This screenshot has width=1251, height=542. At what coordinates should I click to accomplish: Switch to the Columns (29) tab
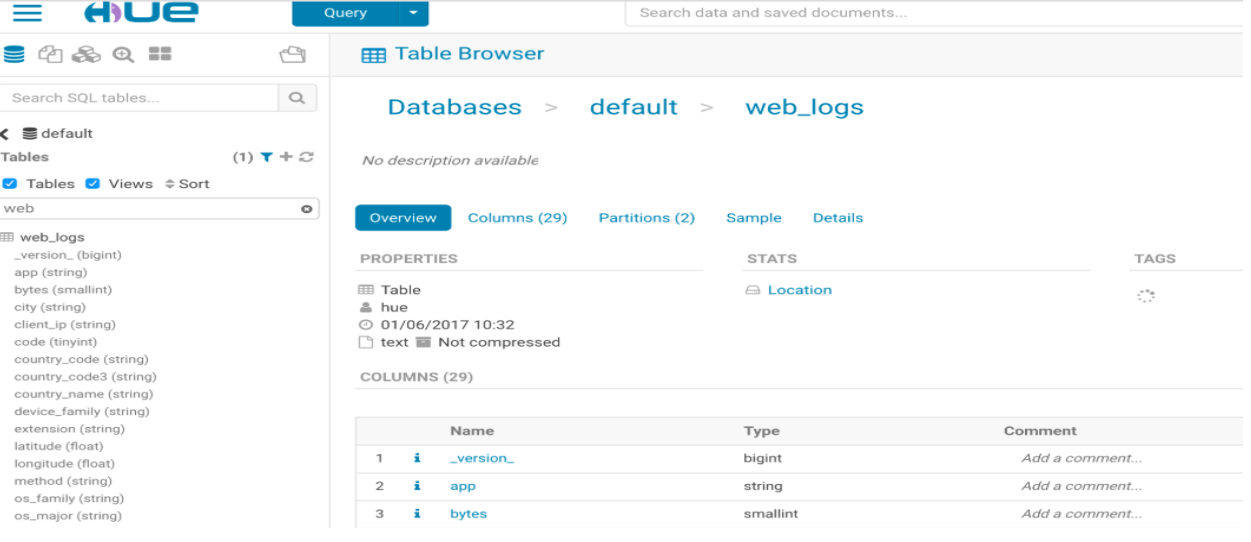517,218
